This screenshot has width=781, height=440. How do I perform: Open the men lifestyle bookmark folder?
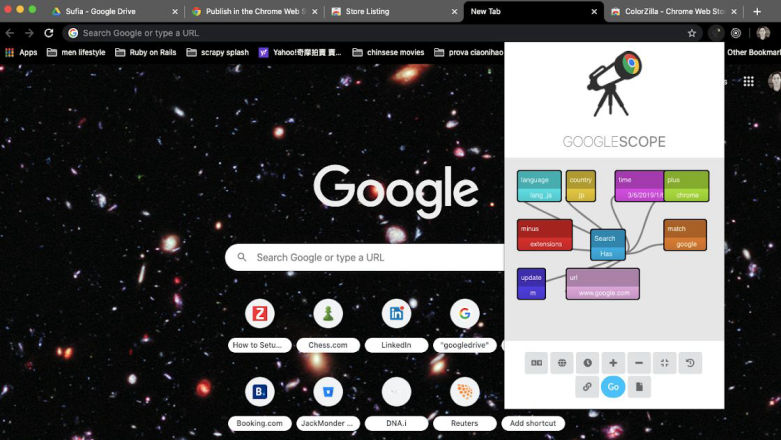(76, 52)
